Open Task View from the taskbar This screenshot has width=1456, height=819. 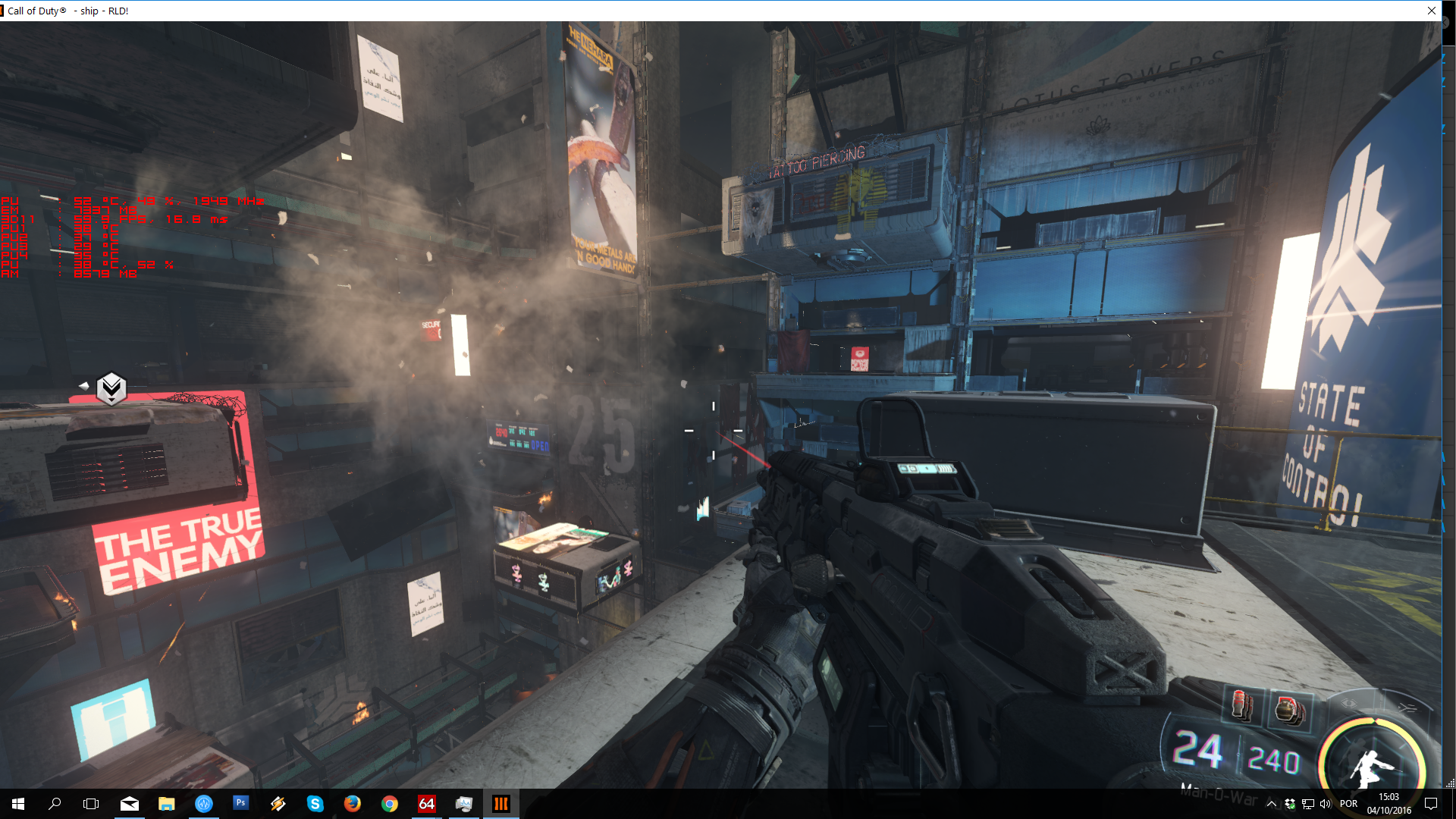pyautogui.click(x=91, y=804)
